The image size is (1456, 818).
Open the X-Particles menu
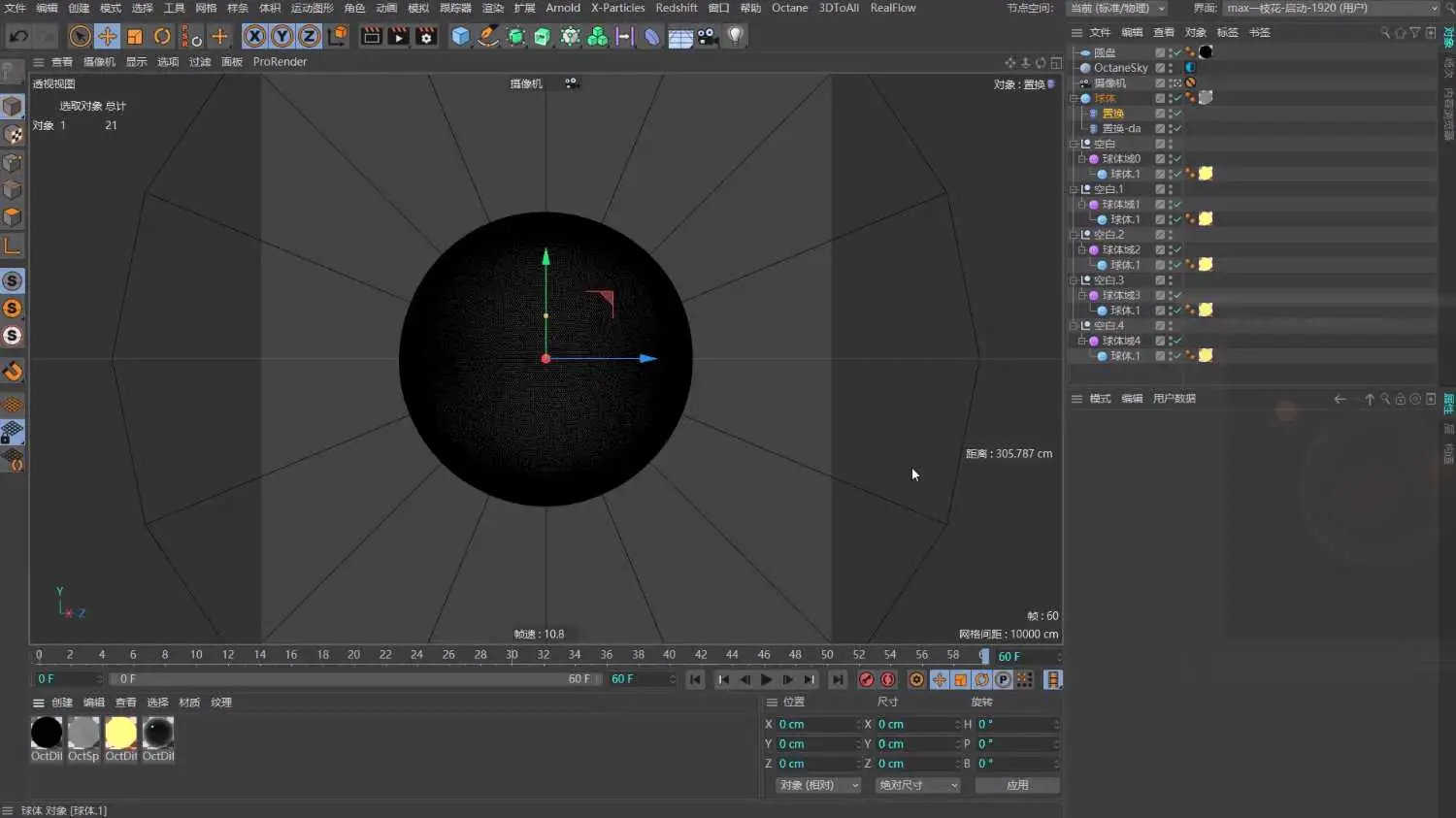coord(617,8)
